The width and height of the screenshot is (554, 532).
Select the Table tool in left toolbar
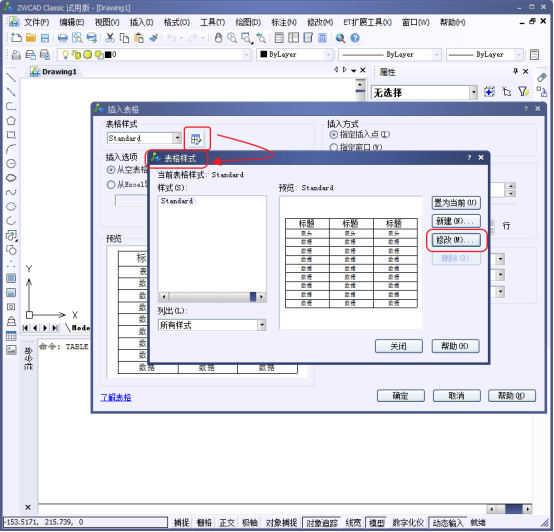(11, 336)
